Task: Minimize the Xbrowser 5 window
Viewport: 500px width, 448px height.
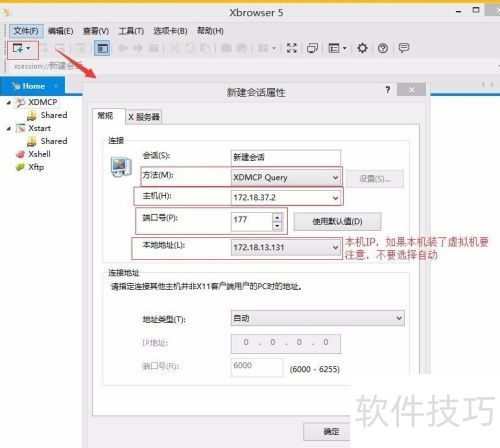Action: click(459, 12)
